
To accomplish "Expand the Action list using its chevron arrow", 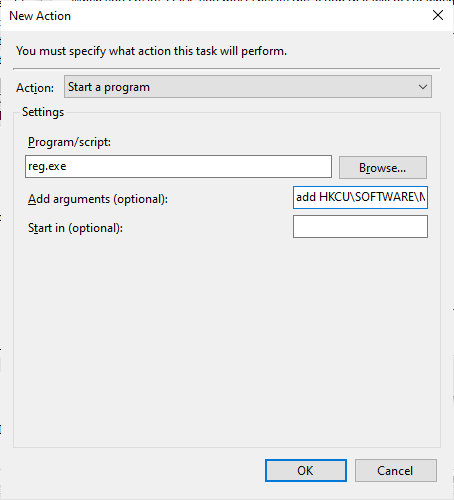I will [x=423, y=87].
